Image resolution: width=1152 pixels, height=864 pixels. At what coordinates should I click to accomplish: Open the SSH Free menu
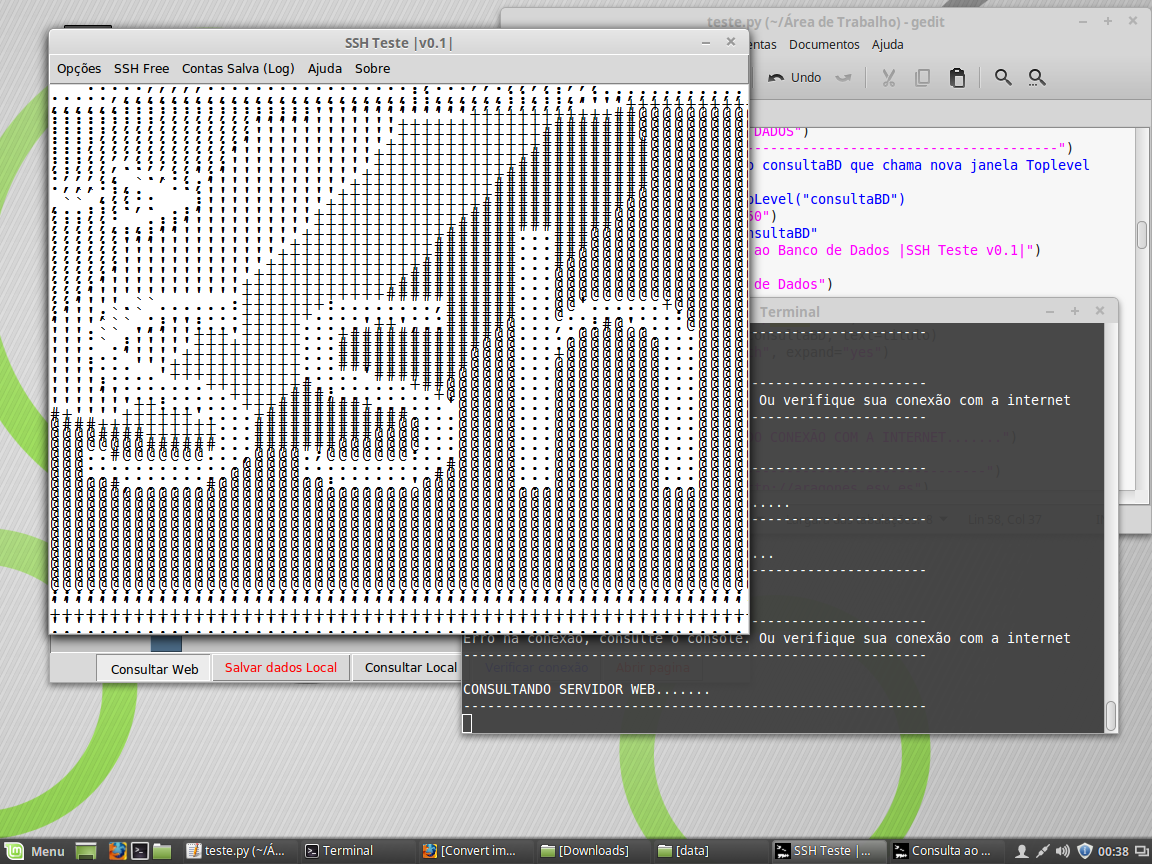point(141,69)
